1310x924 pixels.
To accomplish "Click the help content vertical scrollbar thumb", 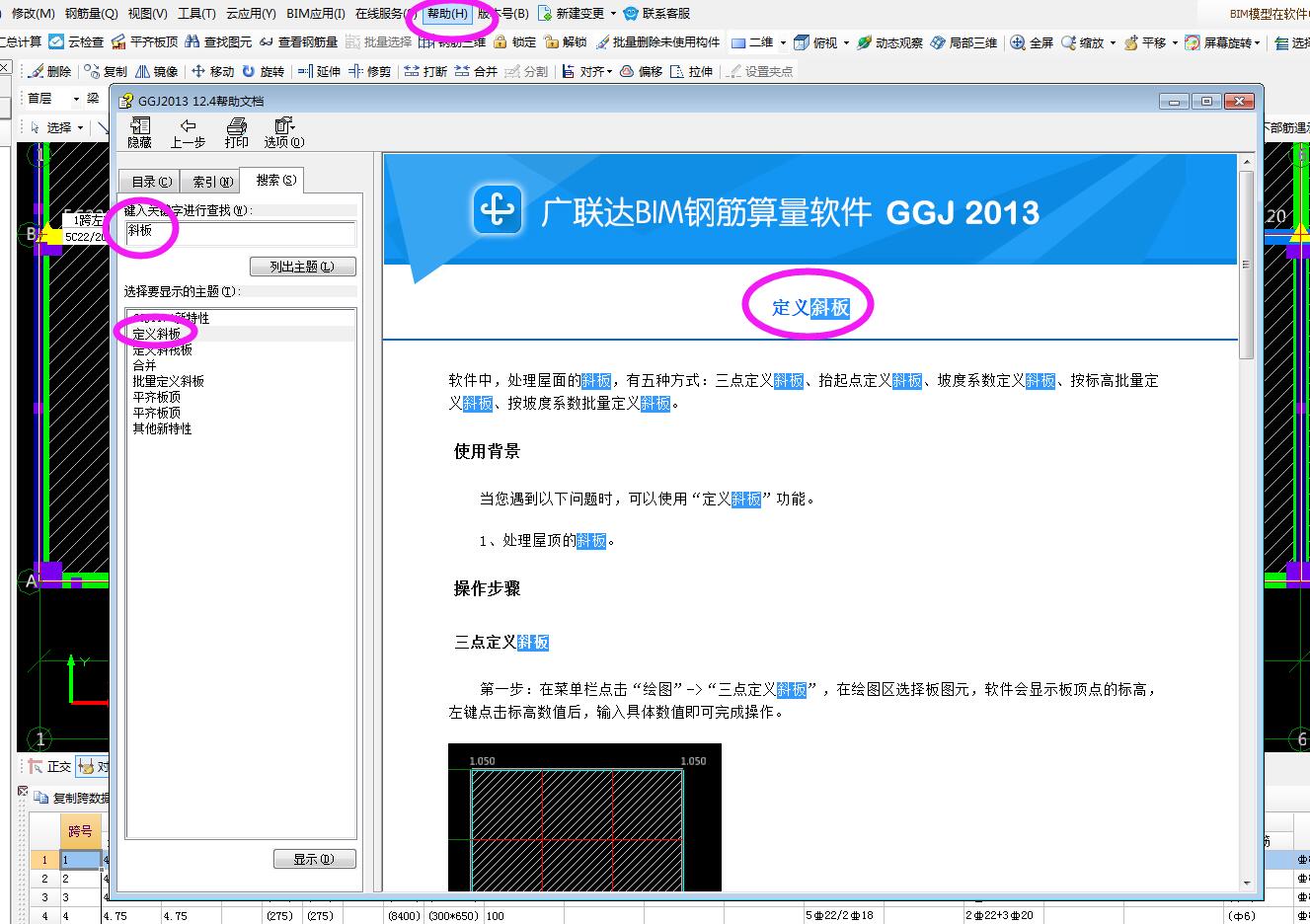I will (x=1246, y=265).
